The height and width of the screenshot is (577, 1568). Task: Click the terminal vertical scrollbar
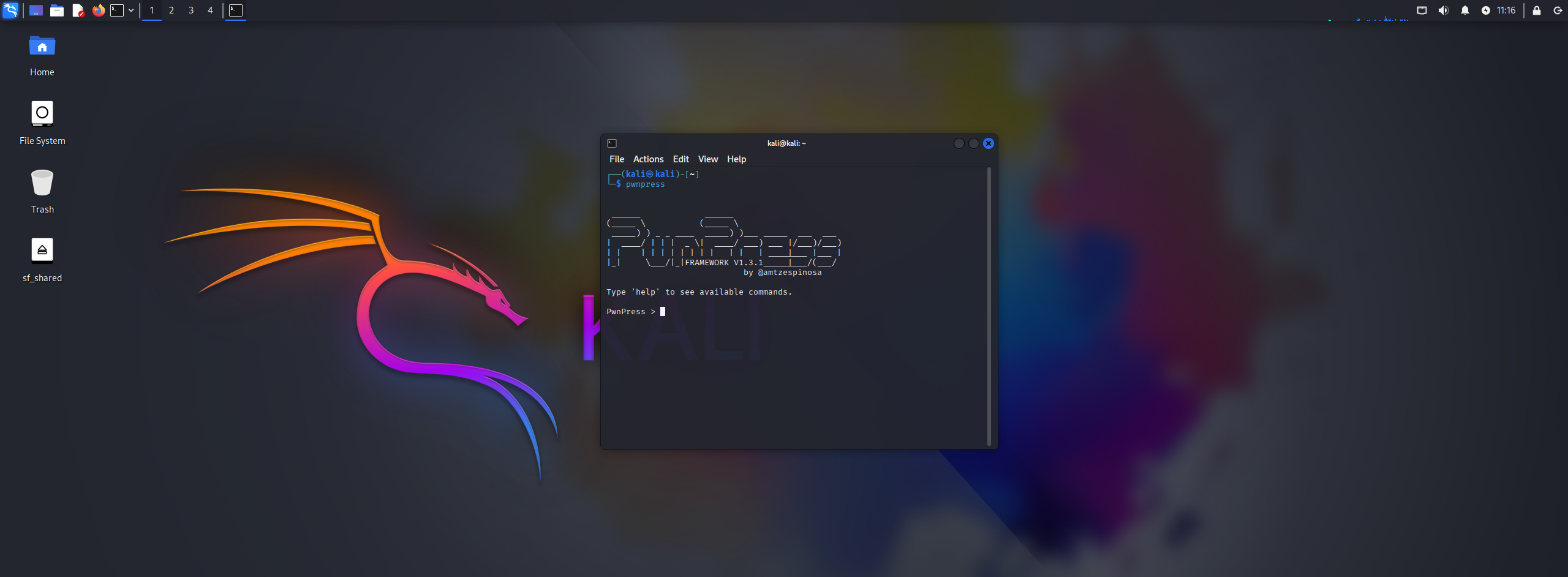989,306
